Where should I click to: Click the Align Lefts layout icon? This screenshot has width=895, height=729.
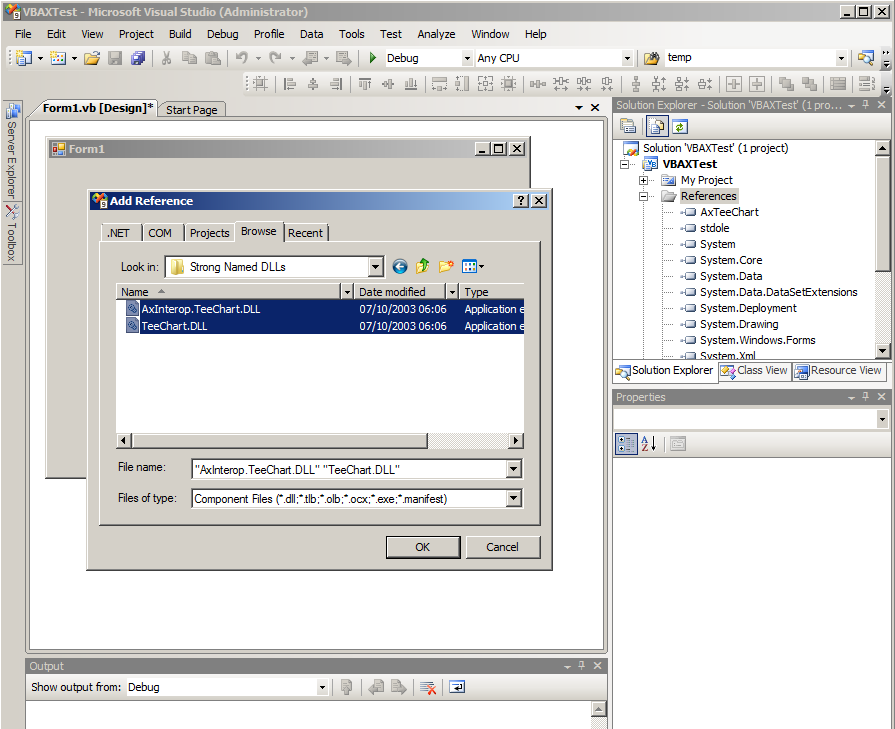click(290, 84)
